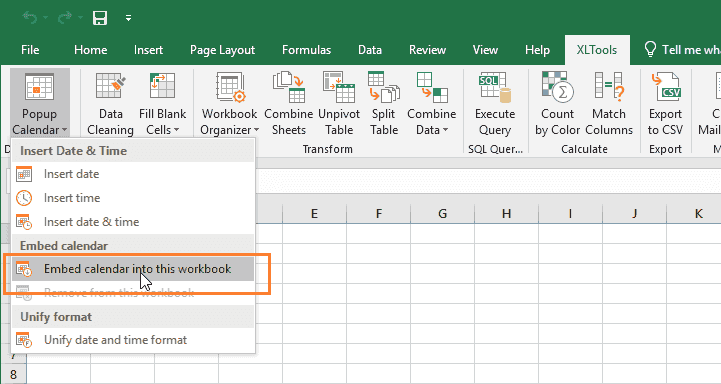Select Unify date and time format
The width and height of the screenshot is (721, 384).
133,340
